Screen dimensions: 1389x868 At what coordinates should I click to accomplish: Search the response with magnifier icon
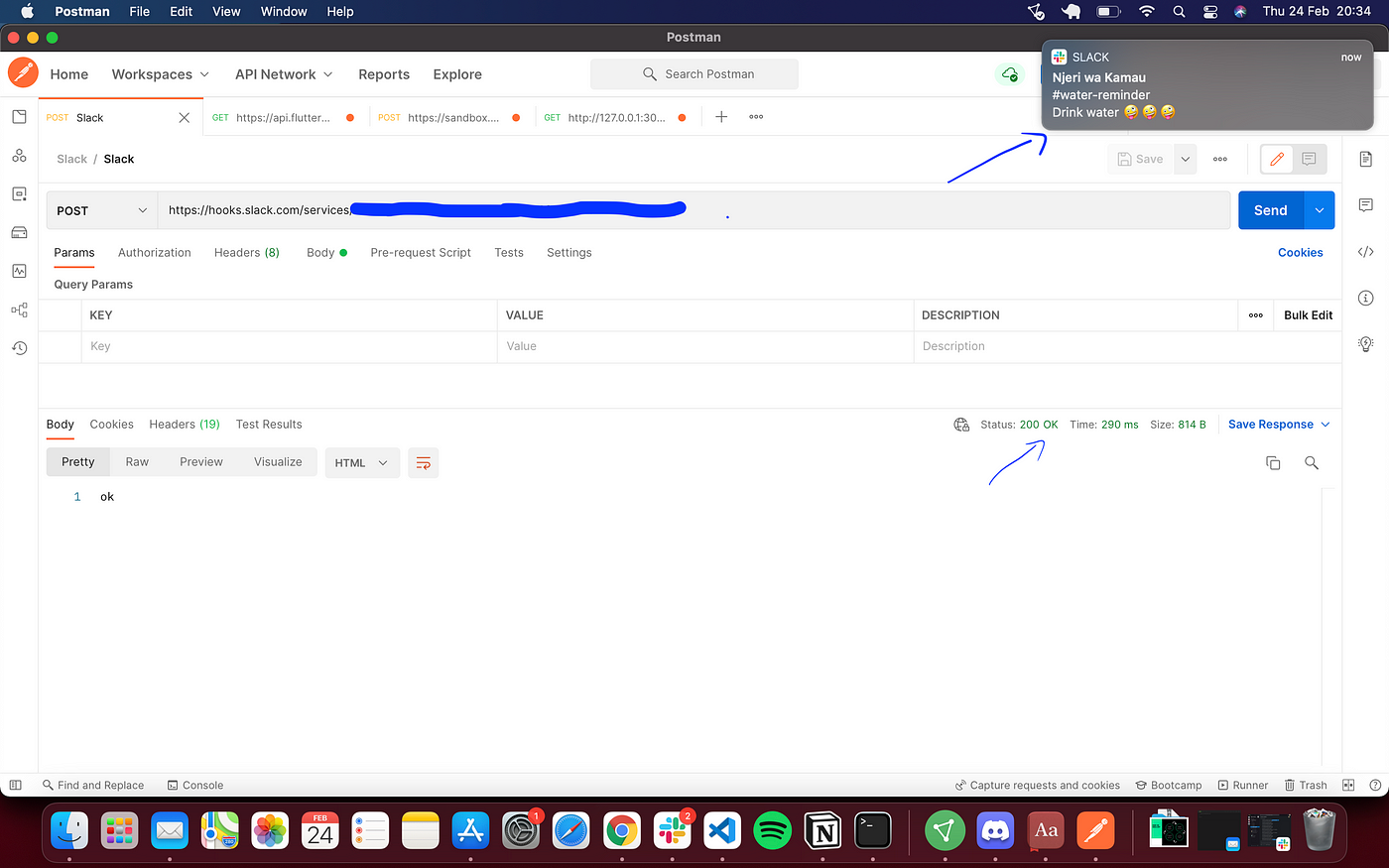click(x=1312, y=463)
